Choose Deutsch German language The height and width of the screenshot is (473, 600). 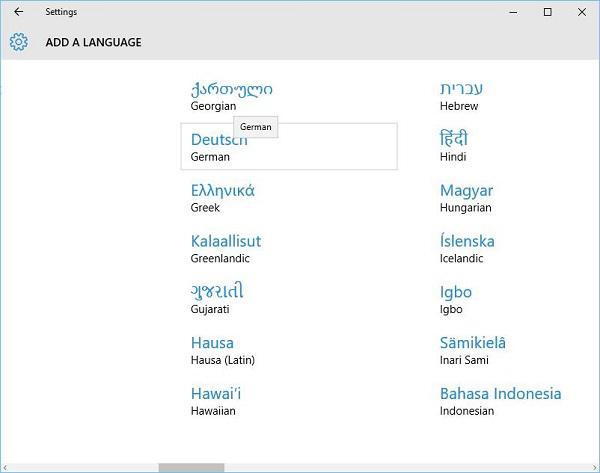[289, 146]
